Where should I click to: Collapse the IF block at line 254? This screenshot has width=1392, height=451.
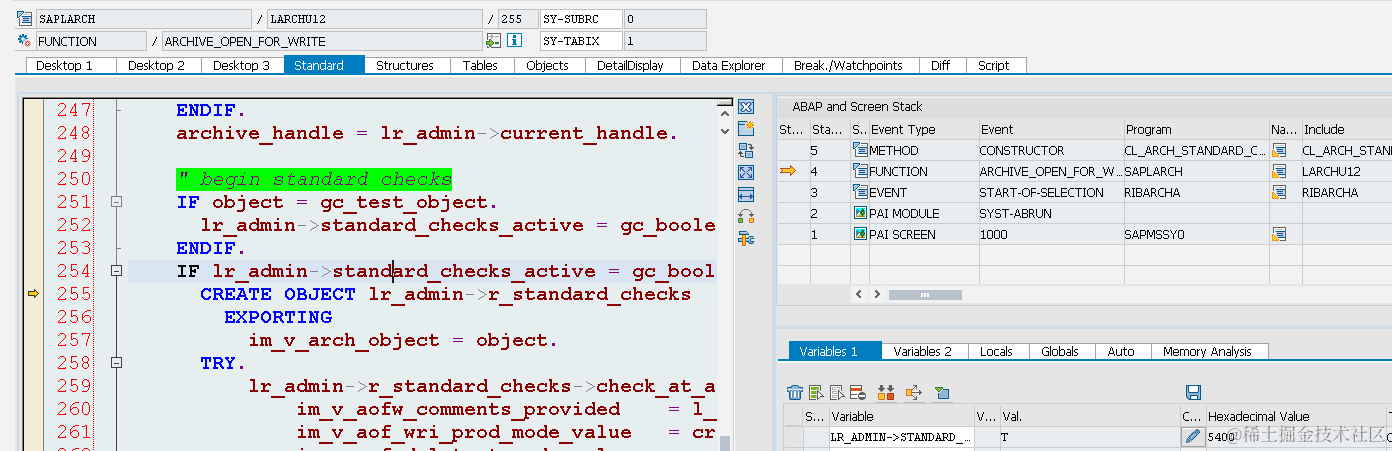(x=117, y=271)
